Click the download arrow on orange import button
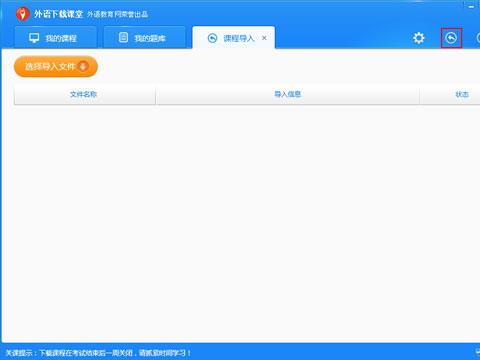The image size is (480, 360). coord(83,66)
